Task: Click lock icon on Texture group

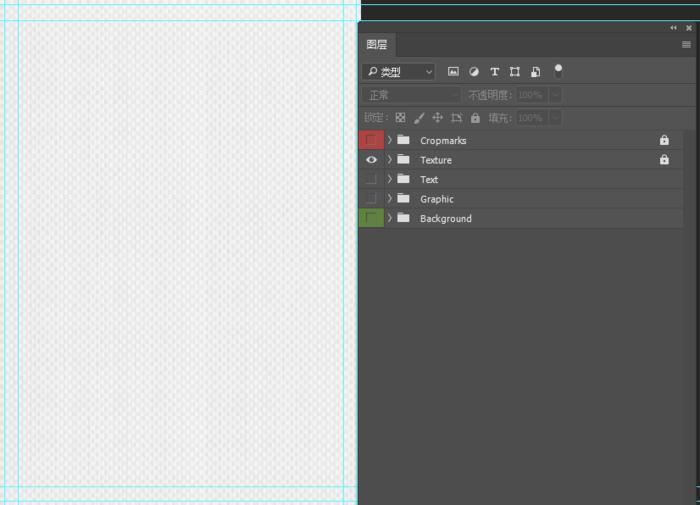Action: (x=664, y=159)
